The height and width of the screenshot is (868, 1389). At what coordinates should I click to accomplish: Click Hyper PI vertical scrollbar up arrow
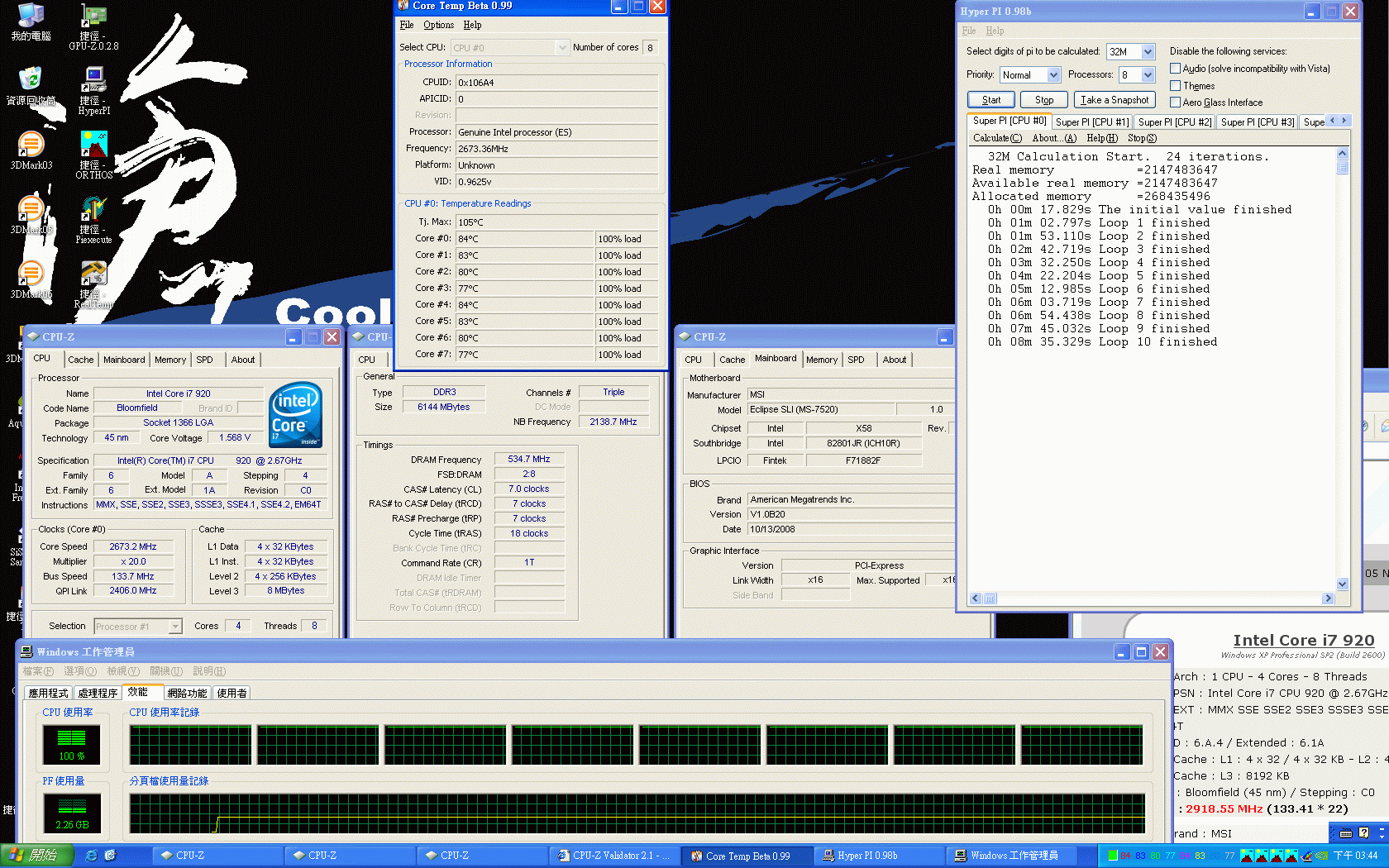click(1343, 154)
